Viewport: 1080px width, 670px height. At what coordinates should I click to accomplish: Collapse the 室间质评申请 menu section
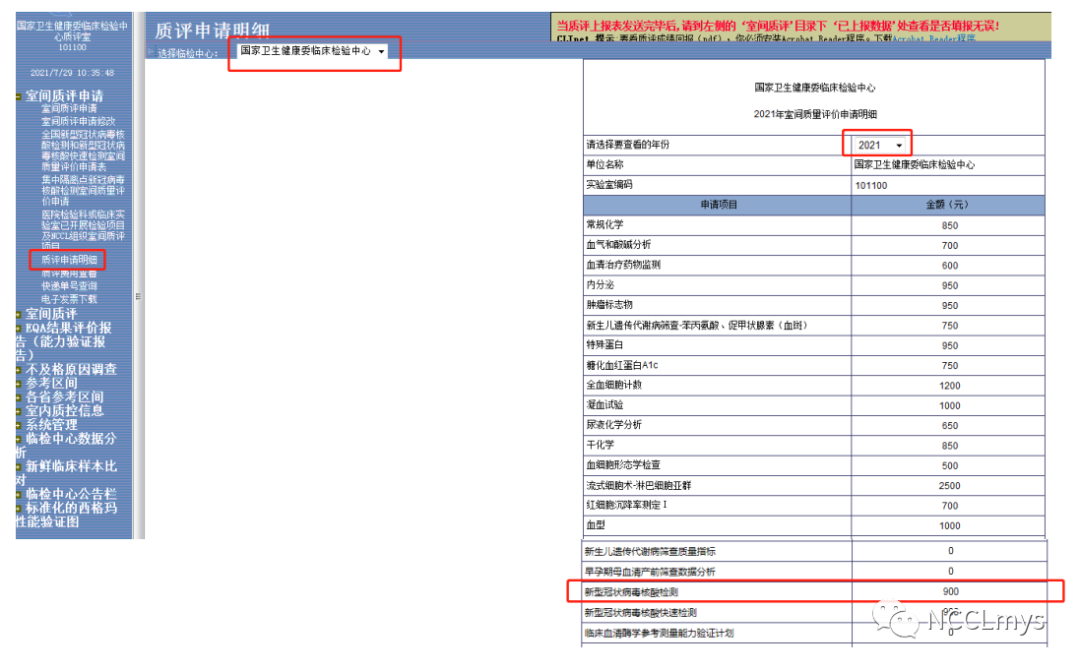point(64,96)
